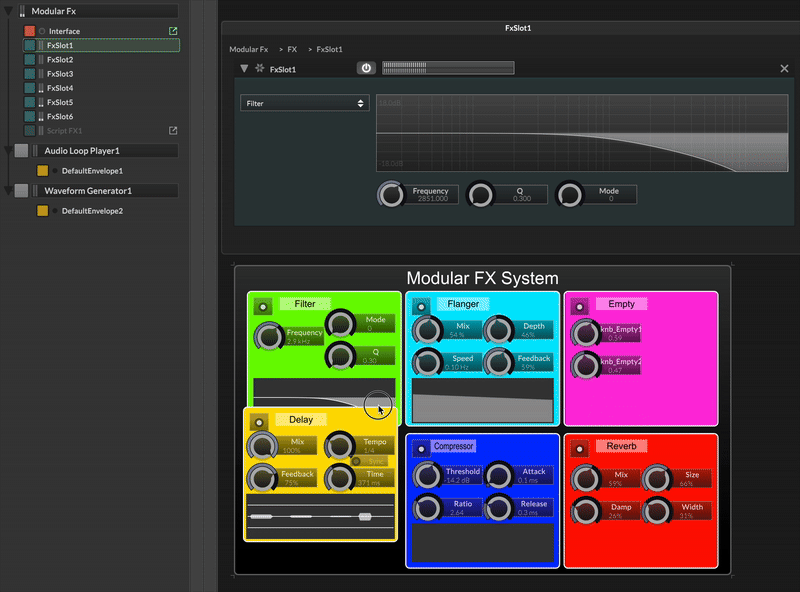
Task: Click the gray square beside Waveform Generator1
Action: (x=21, y=191)
